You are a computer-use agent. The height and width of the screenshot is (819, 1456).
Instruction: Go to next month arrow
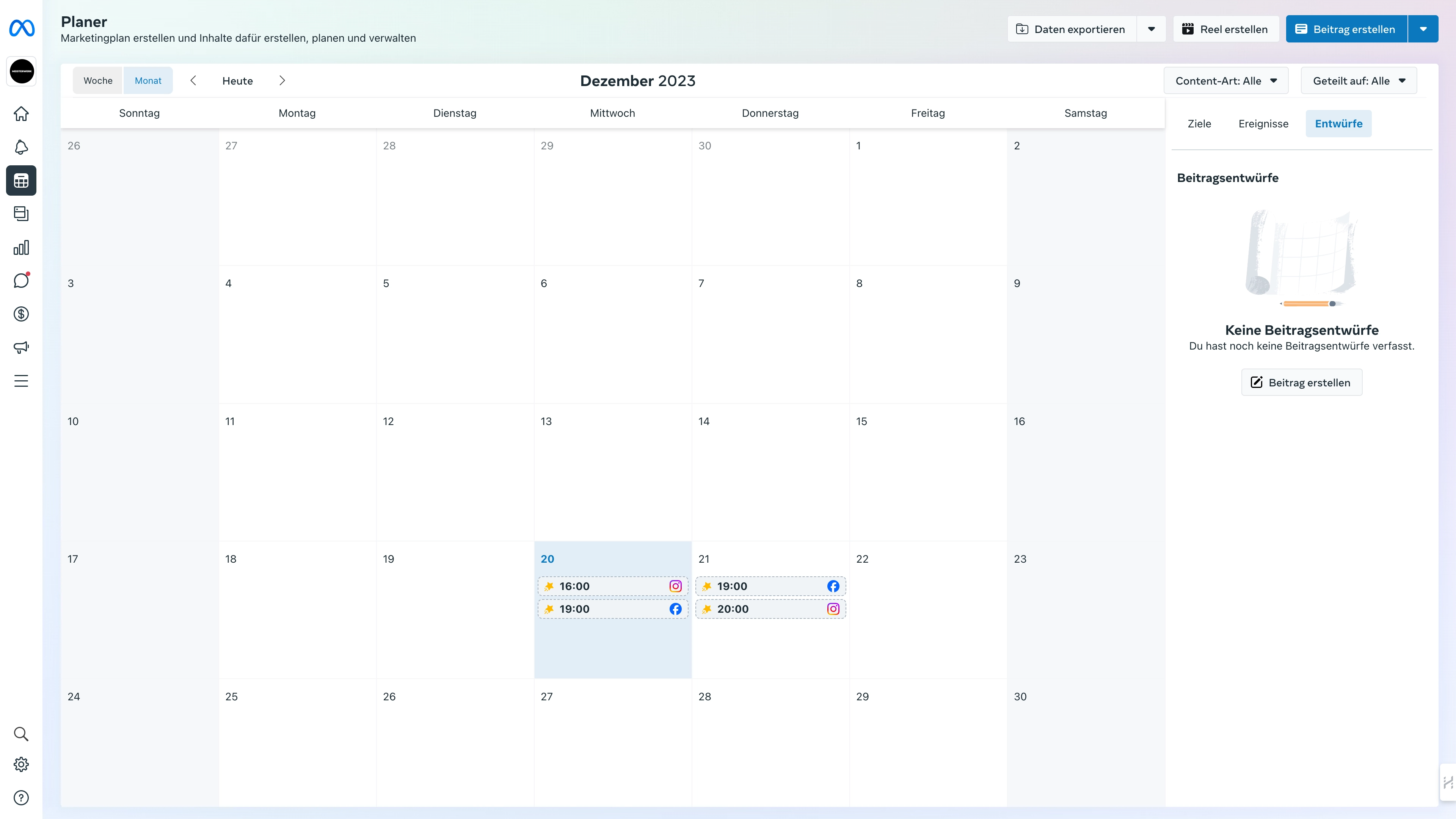[x=282, y=80]
